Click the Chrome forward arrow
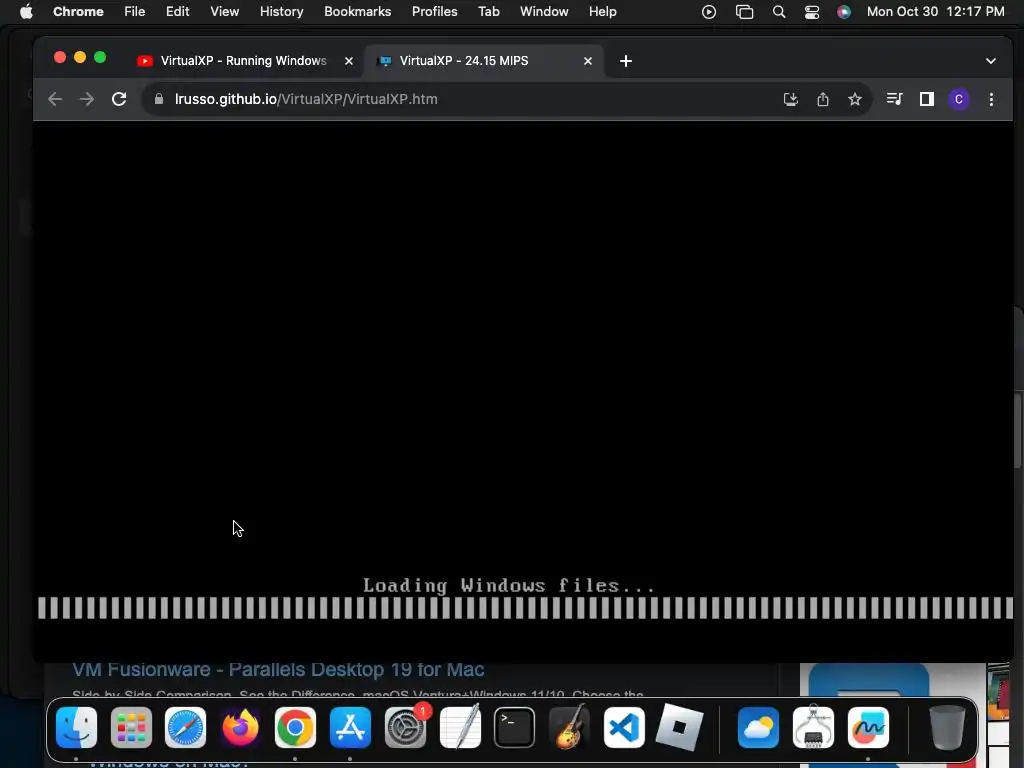Screen dimensions: 1024x768 pos(87,99)
